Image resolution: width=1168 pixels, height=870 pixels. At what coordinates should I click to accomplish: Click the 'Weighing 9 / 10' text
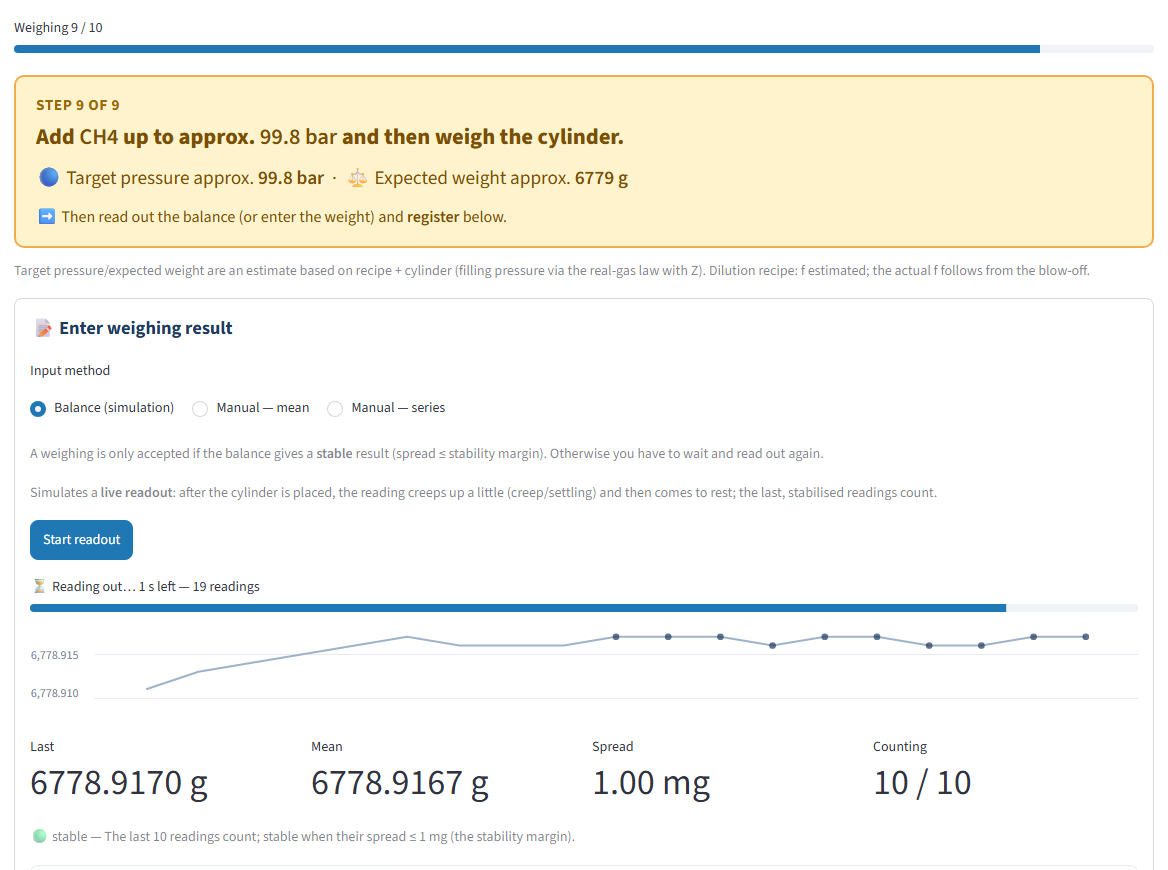(58, 28)
